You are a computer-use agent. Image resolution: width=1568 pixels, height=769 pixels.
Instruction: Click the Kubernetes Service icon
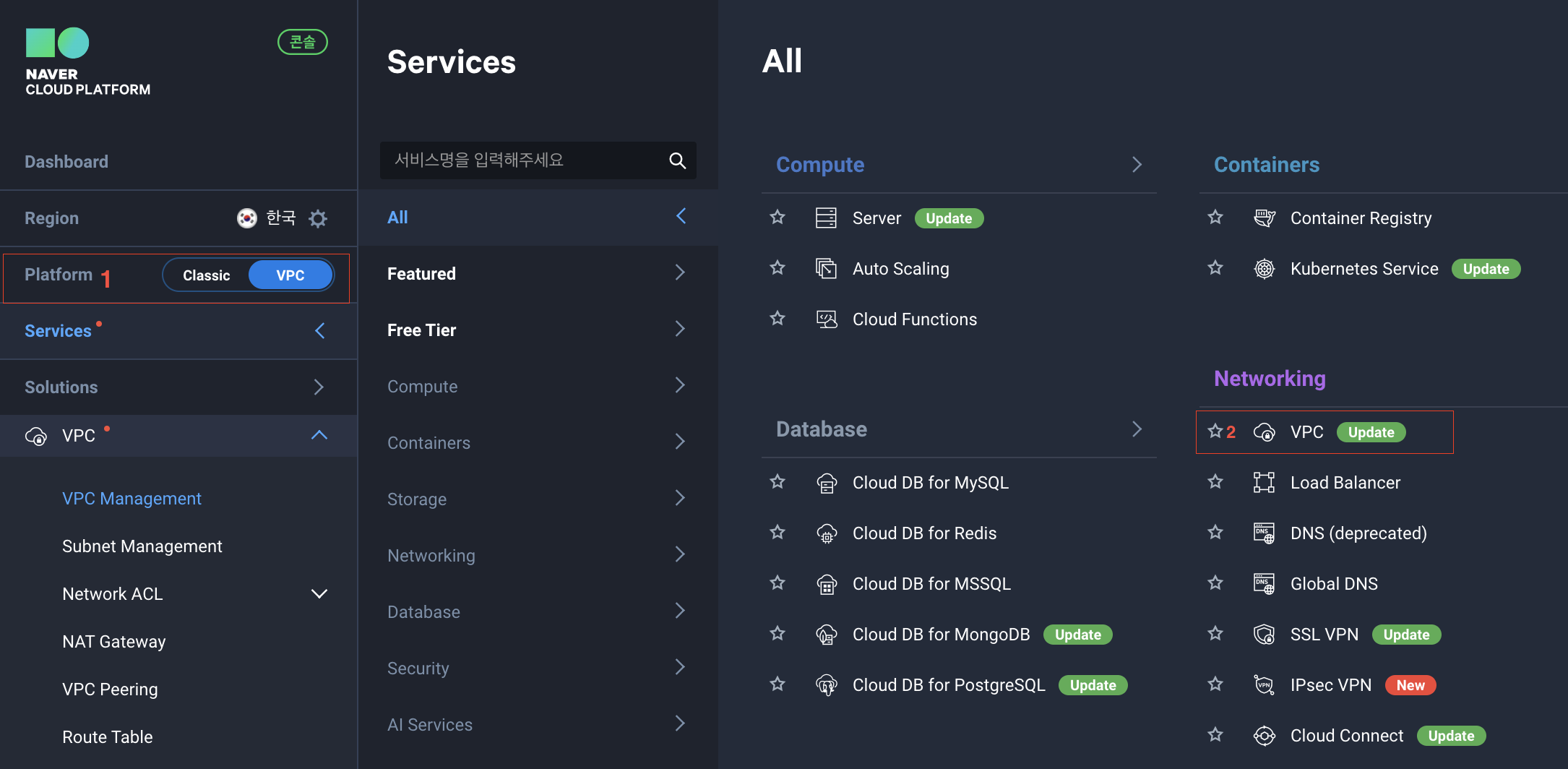click(1265, 268)
